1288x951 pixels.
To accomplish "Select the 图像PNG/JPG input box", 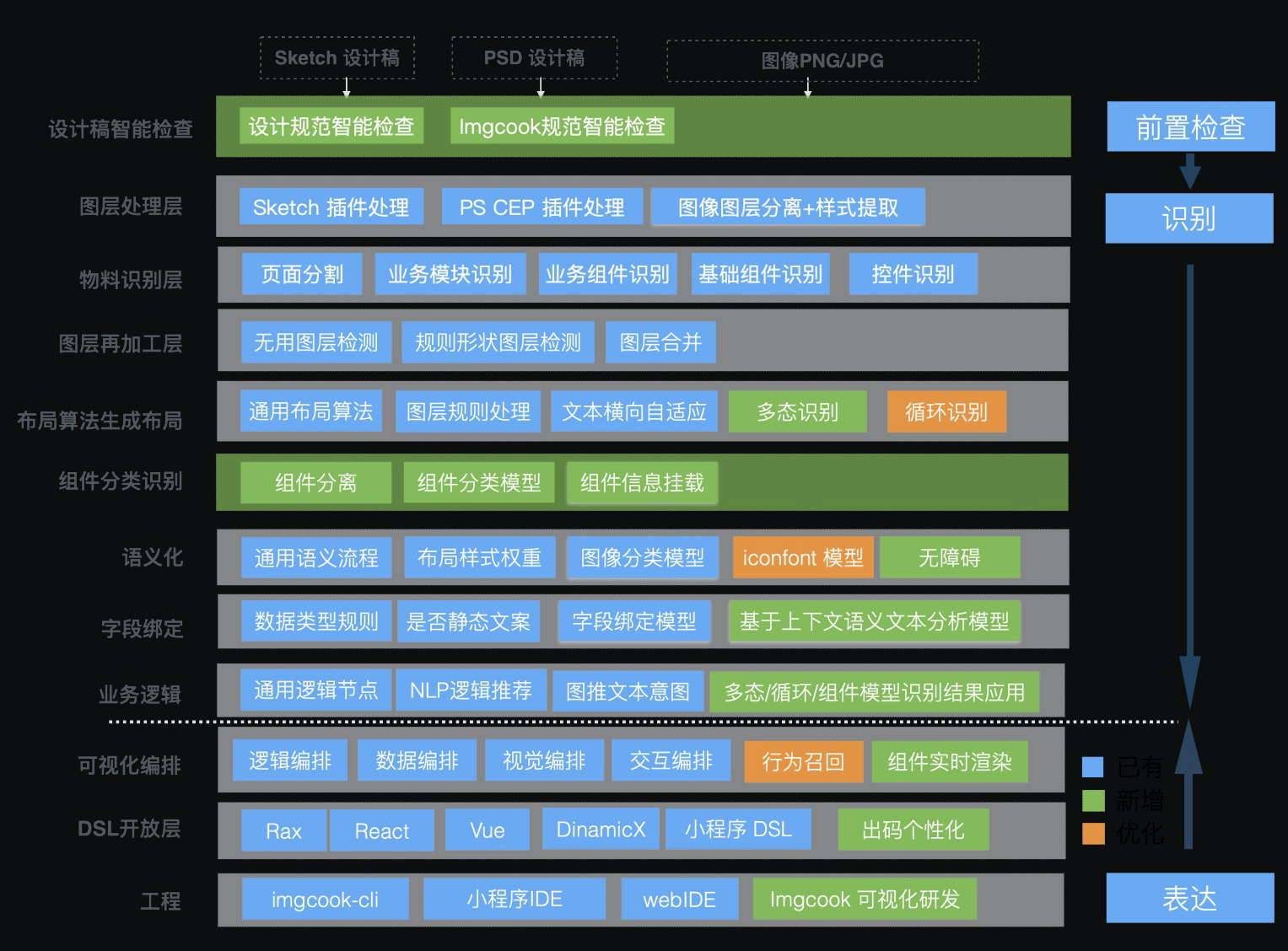I will [x=822, y=61].
